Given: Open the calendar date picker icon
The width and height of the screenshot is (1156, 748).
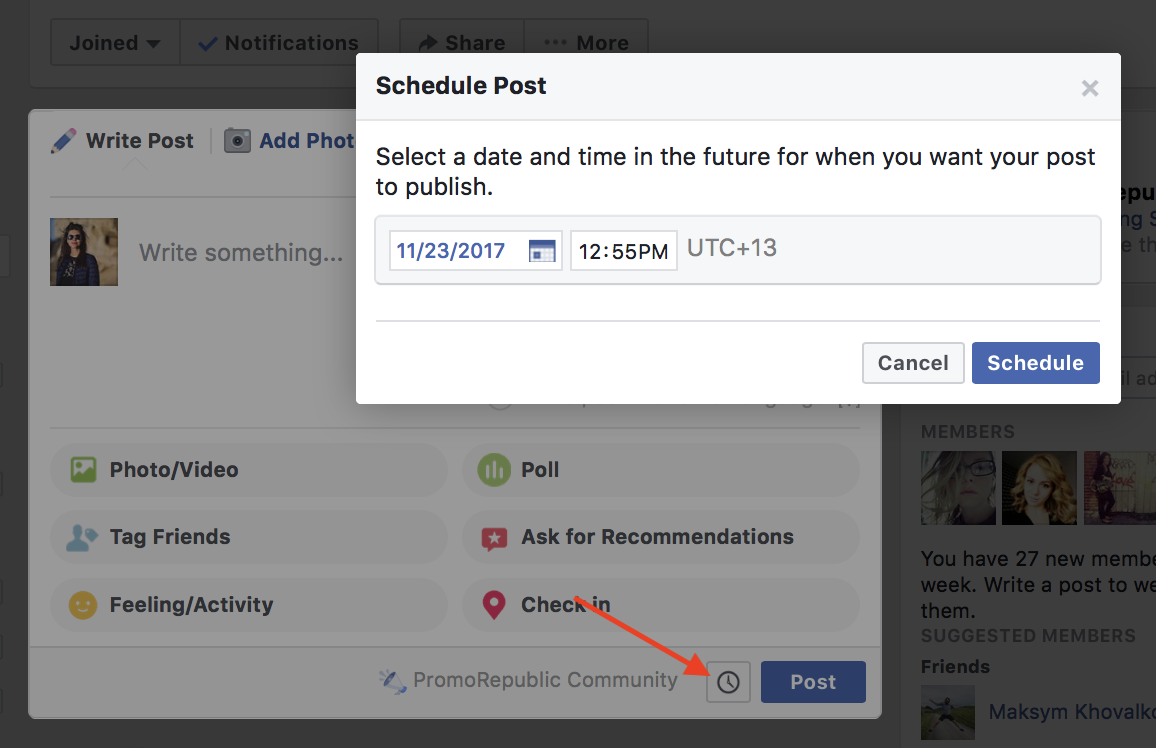Looking at the screenshot, I should (x=542, y=251).
